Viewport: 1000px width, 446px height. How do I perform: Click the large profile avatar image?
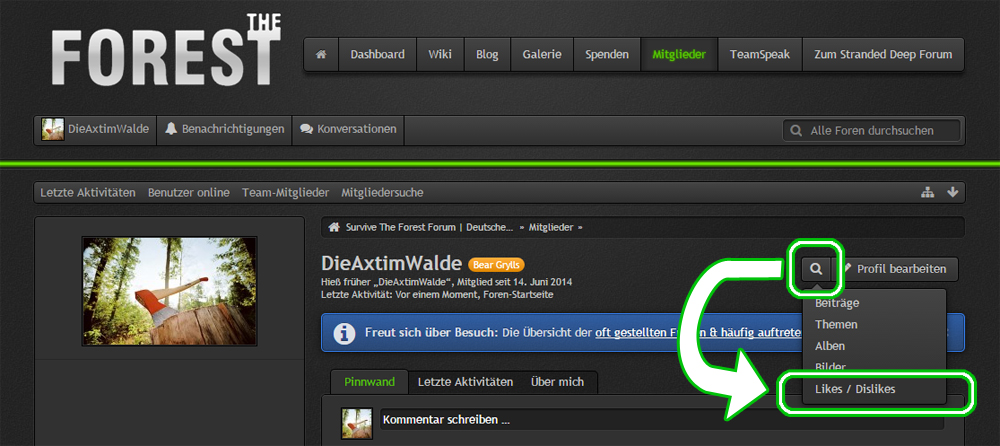[169, 291]
